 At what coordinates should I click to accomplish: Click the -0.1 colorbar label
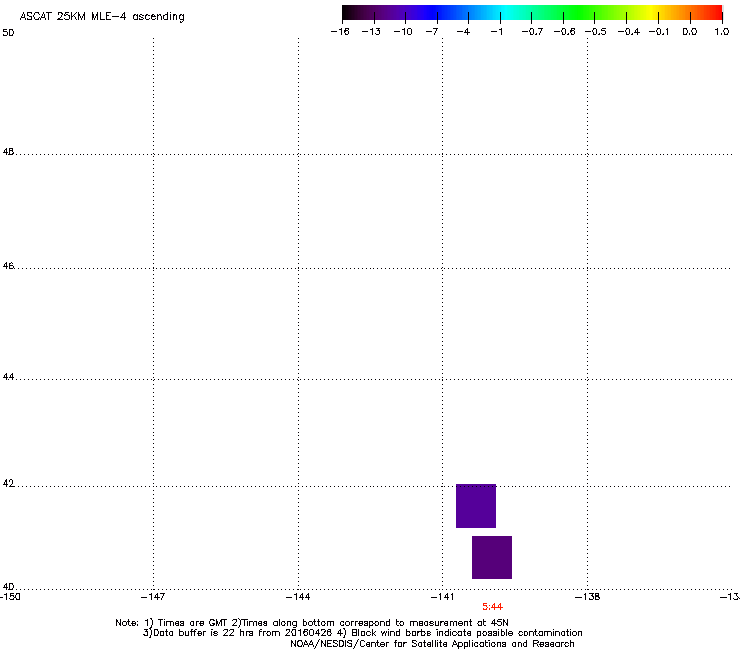point(659,32)
